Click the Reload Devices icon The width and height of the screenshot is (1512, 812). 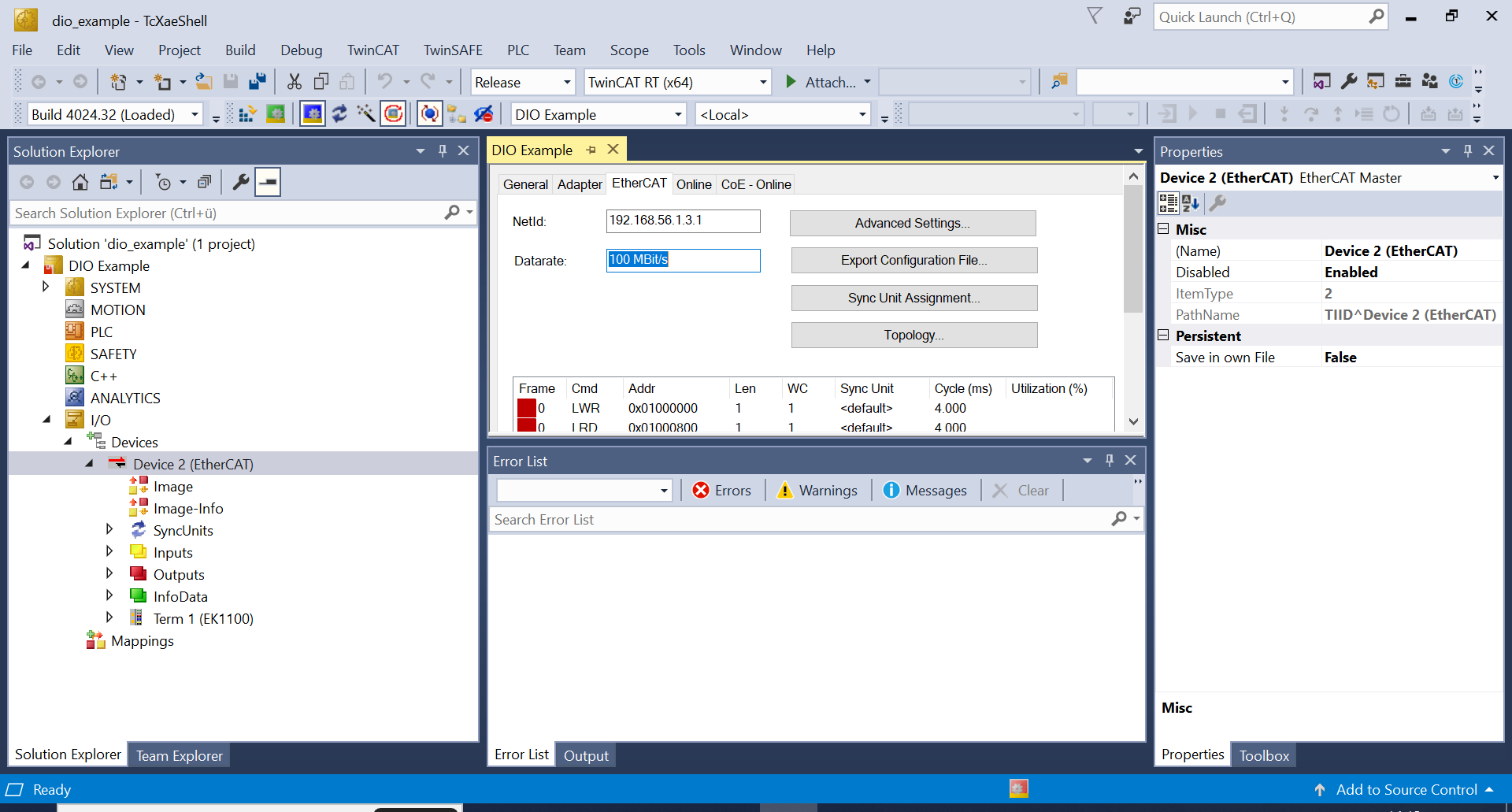coord(339,114)
